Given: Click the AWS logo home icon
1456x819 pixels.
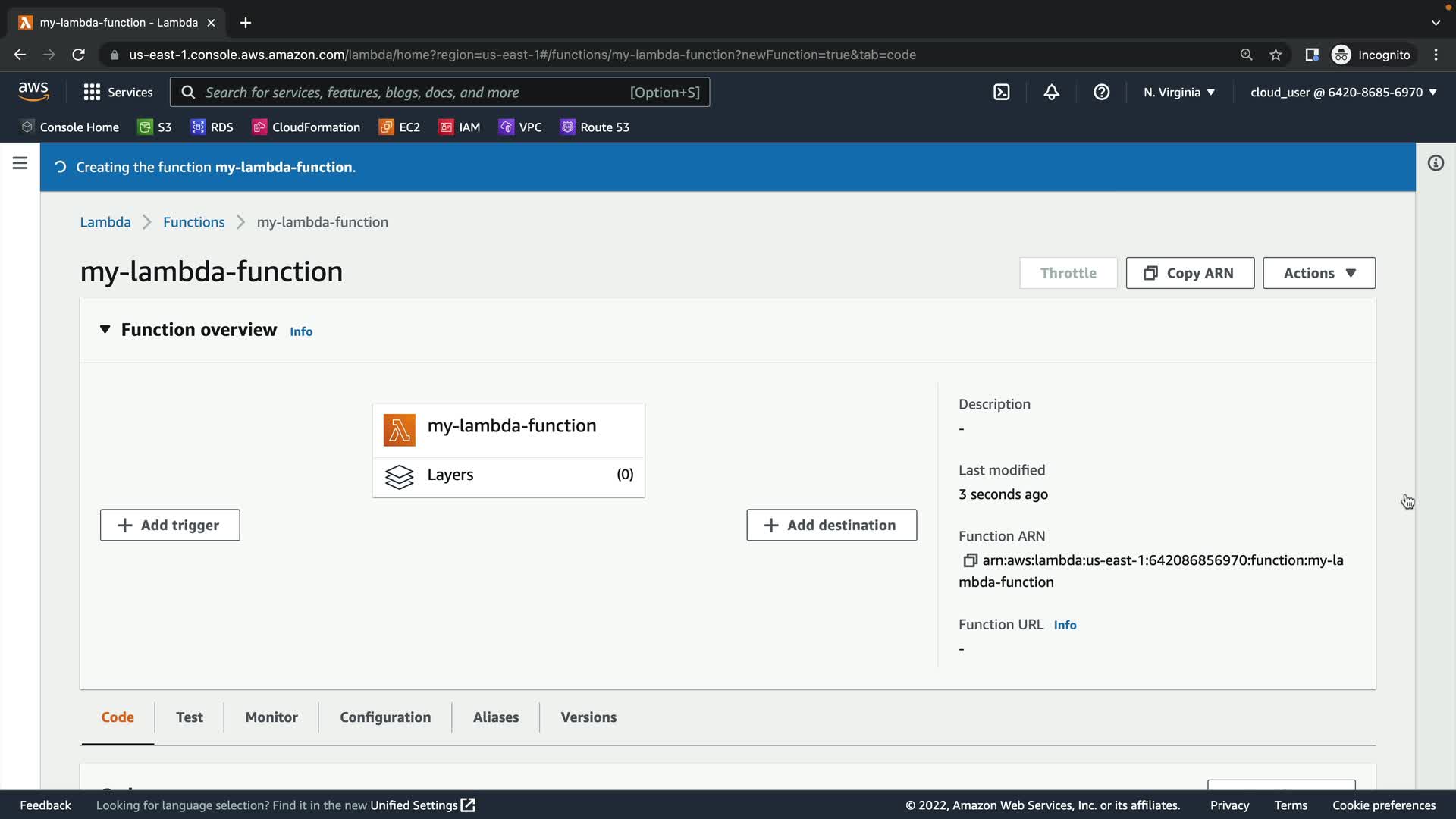Looking at the screenshot, I should pyautogui.click(x=33, y=92).
